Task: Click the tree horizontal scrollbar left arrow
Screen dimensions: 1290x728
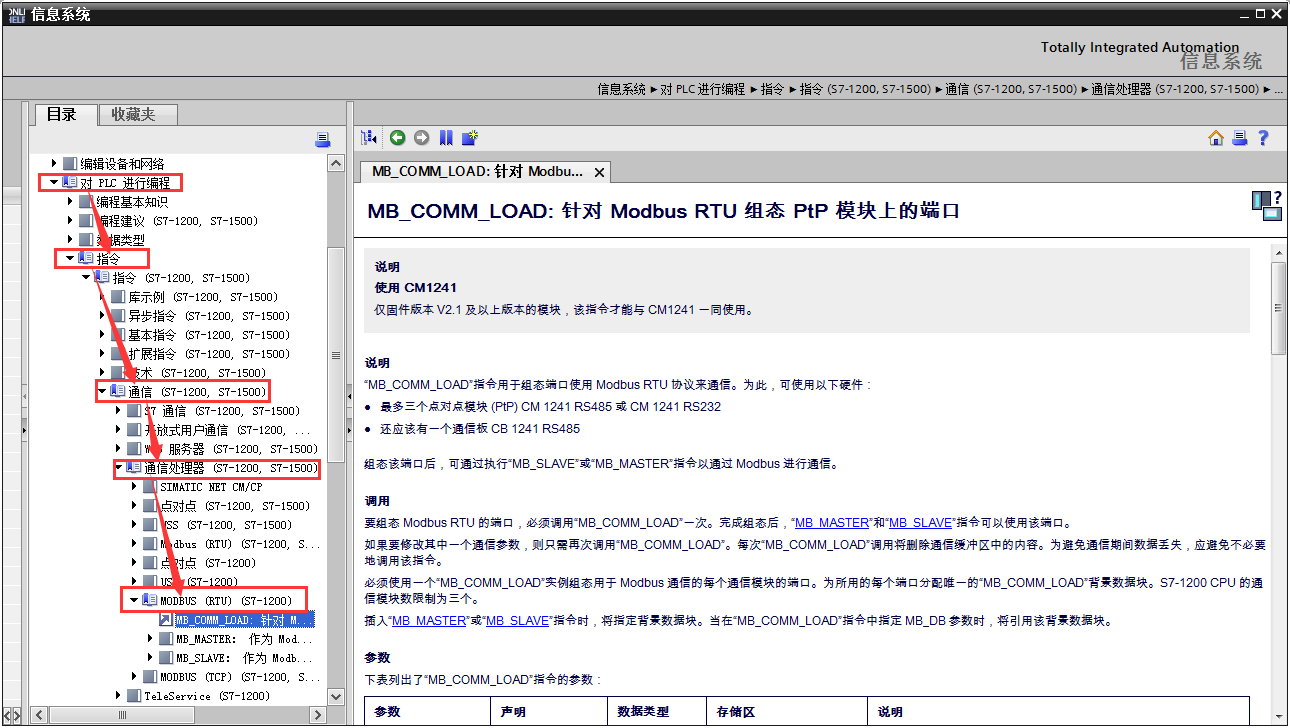Action: (x=40, y=714)
